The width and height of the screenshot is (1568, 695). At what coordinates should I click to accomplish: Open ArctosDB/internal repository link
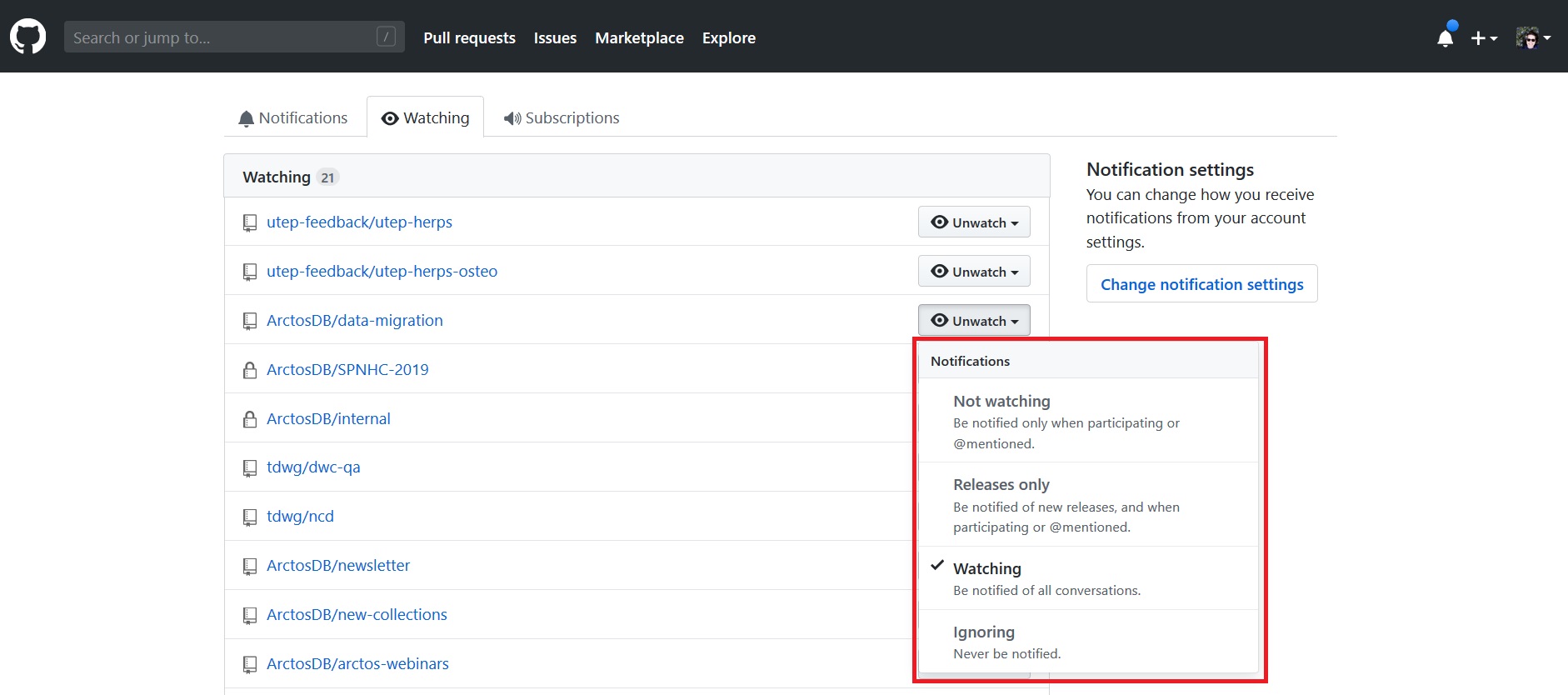pyautogui.click(x=328, y=419)
